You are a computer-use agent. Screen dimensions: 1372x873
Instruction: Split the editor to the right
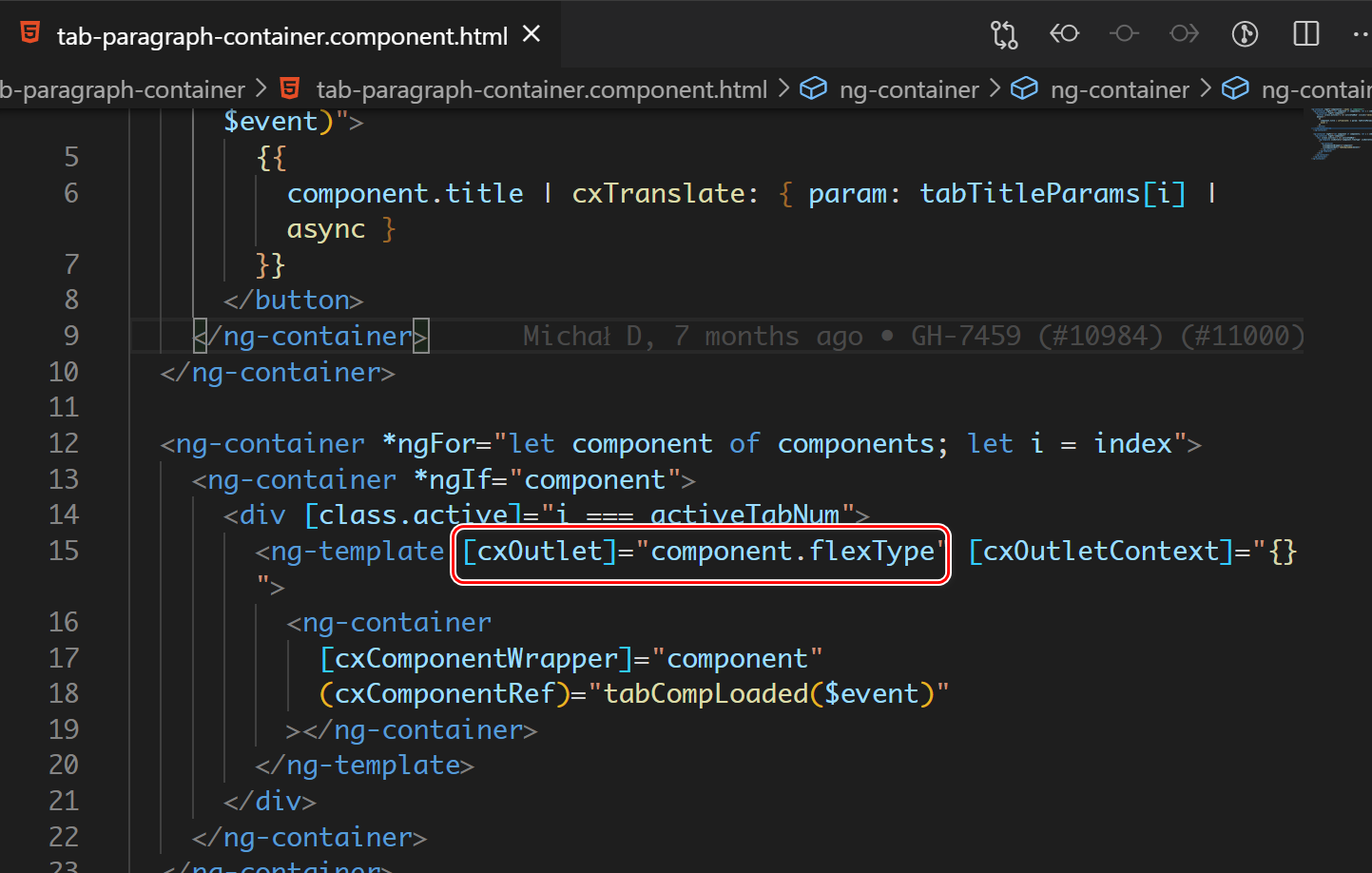[x=1306, y=34]
